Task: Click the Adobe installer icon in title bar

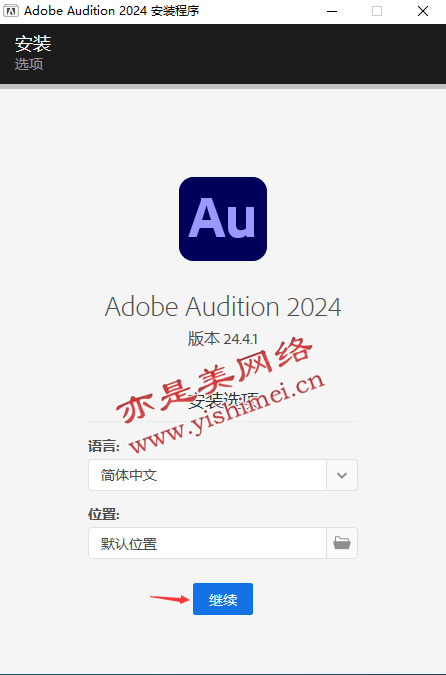Action: pos(11,11)
